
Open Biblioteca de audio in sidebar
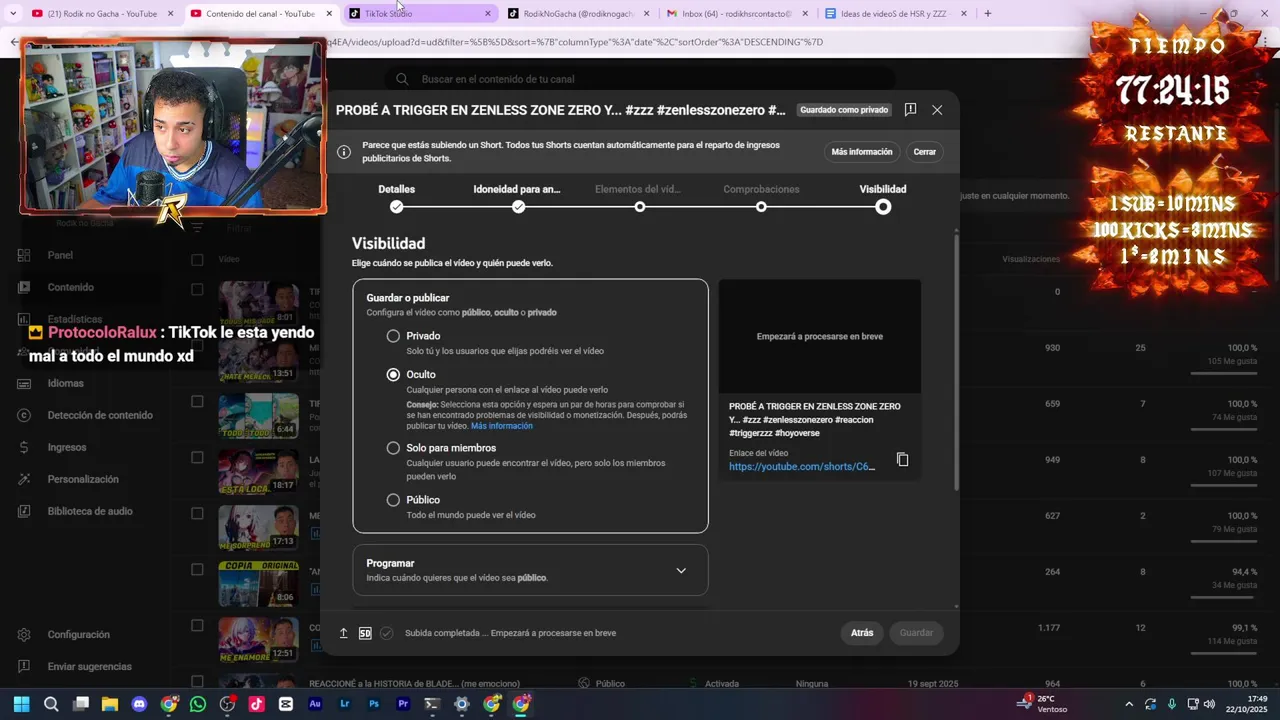[x=90, y=511]
